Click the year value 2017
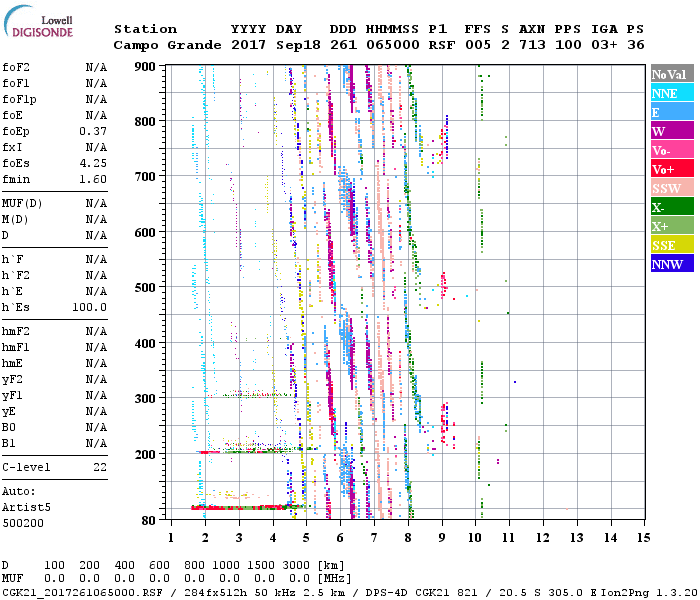Image resolution: width=700 pixels, height=600 pixels. tap(248, 45)
